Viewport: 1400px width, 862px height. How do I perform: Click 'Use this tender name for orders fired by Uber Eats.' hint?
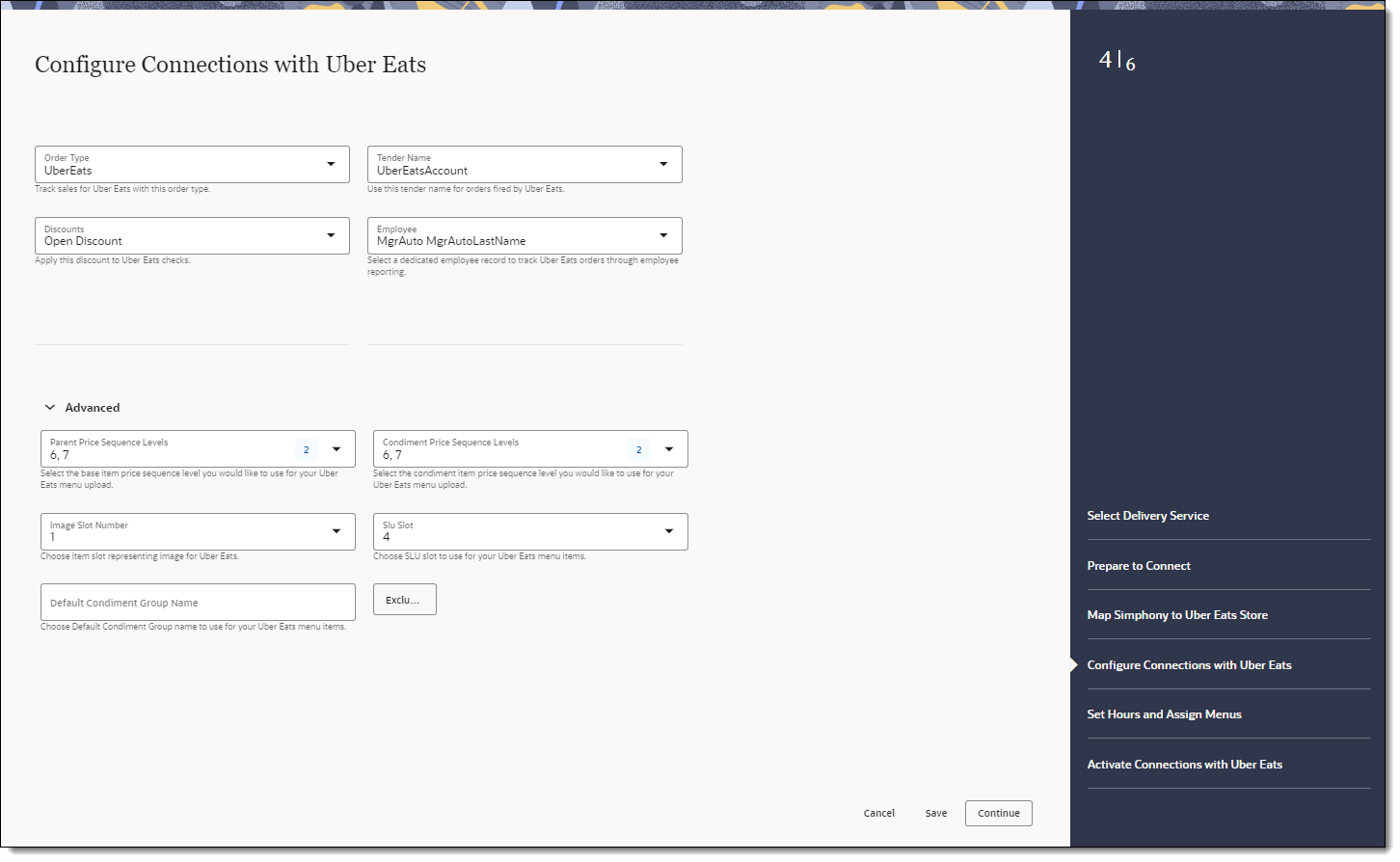(466, 189)
